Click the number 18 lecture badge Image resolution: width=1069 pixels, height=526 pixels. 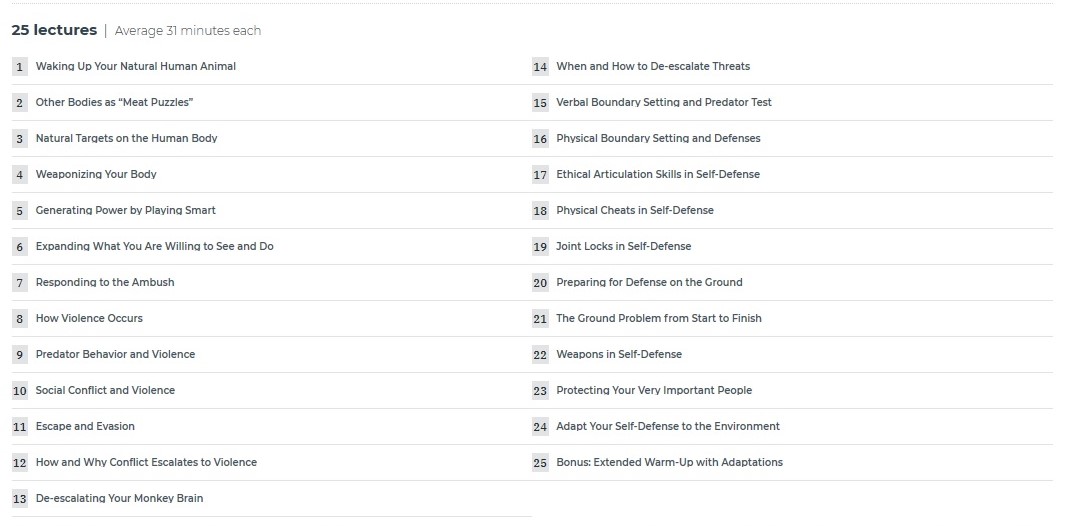coord(540,211)
